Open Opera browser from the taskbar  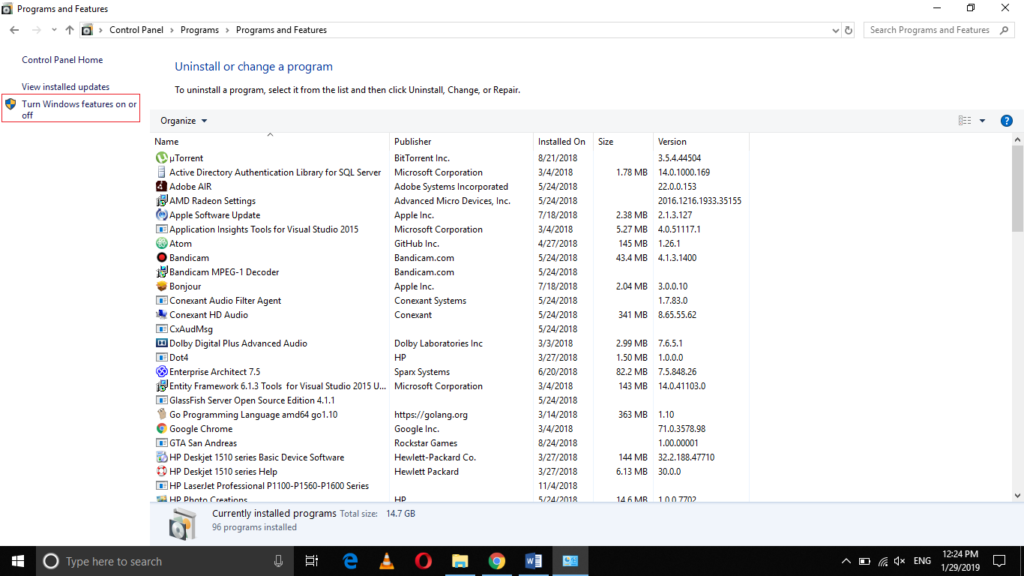click(x=423, y=561)
